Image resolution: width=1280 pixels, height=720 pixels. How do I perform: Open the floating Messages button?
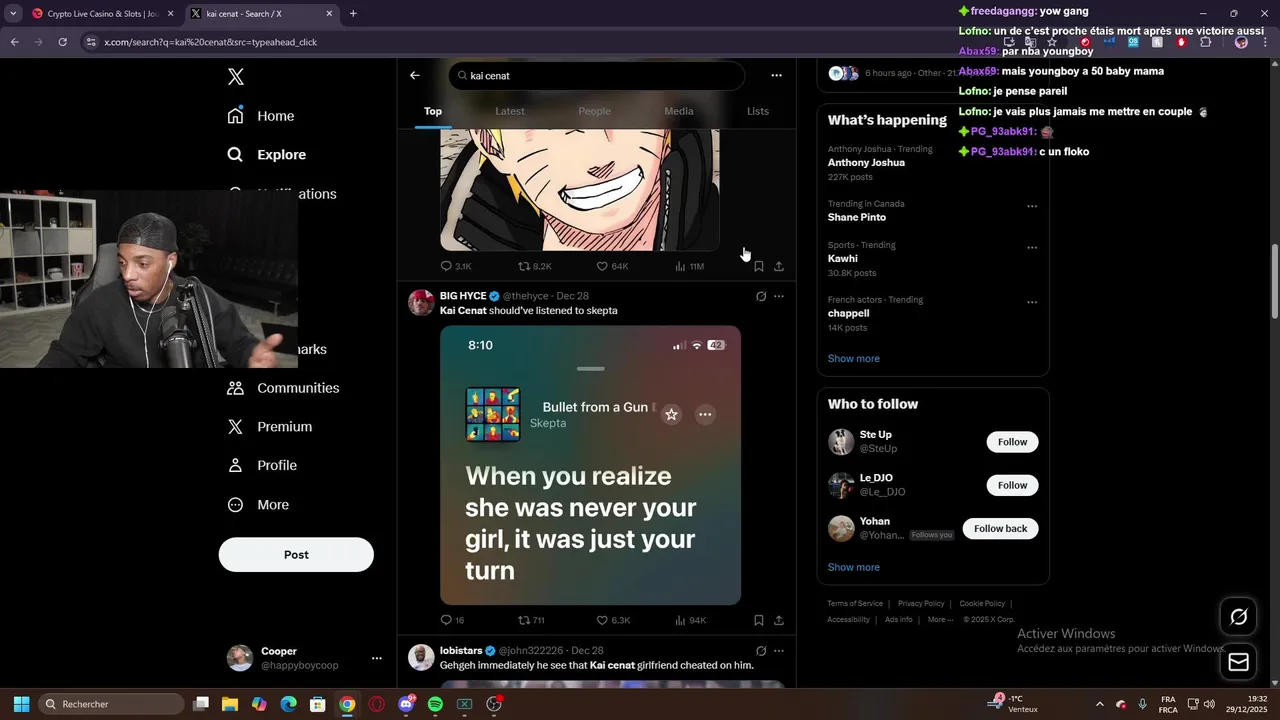point(1238,662)
